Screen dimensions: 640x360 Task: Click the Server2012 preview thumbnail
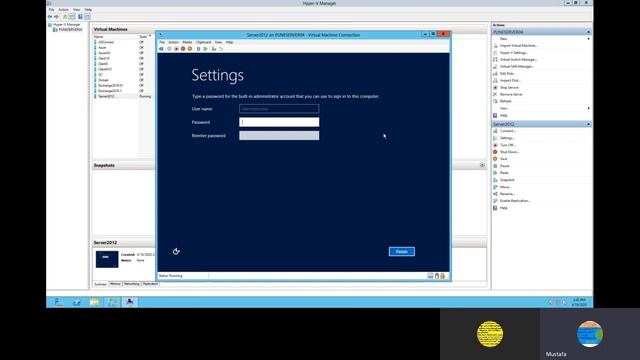tap(107, 260)
